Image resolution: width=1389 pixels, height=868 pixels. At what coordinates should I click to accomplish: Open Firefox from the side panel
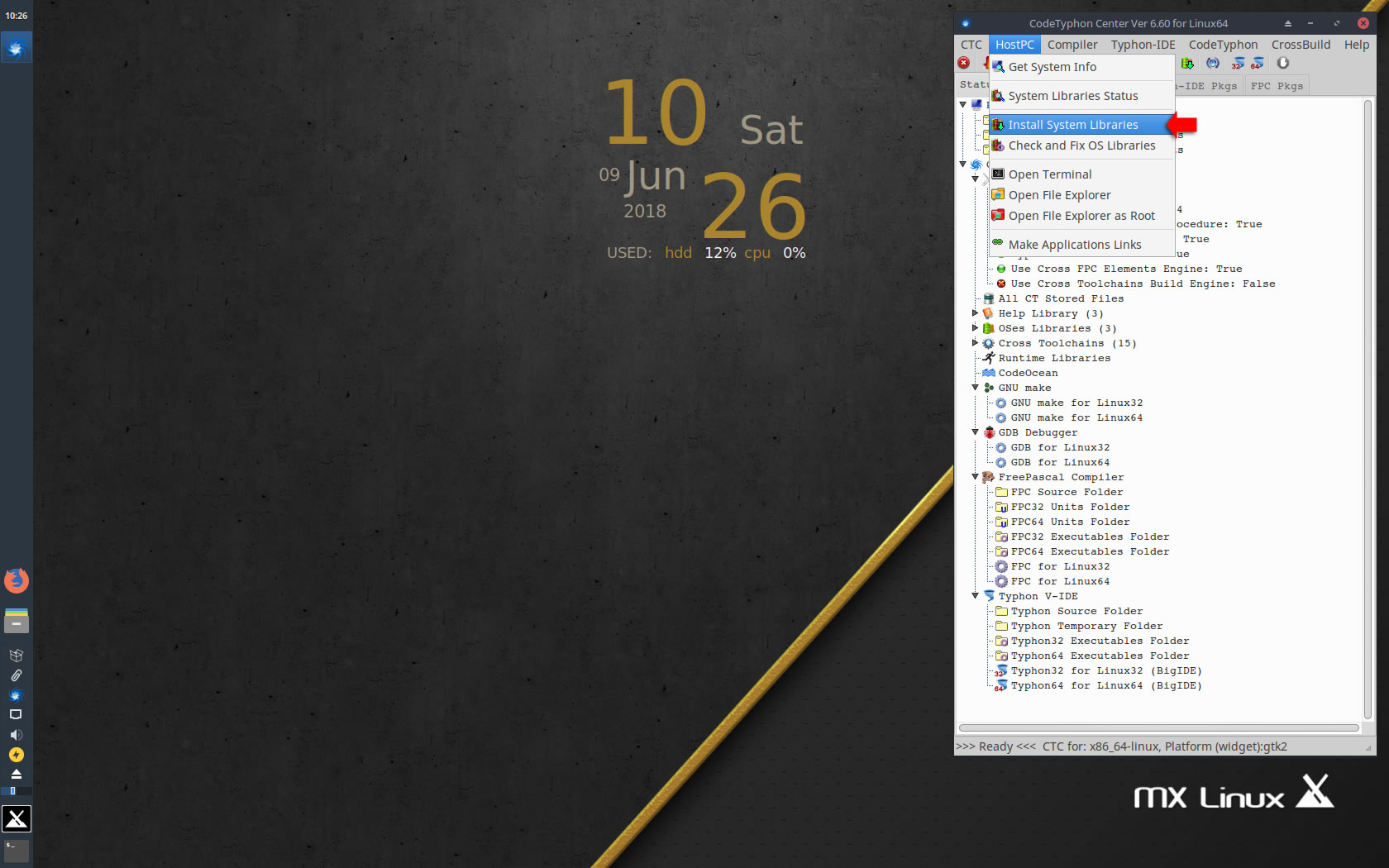pos(16,580)
